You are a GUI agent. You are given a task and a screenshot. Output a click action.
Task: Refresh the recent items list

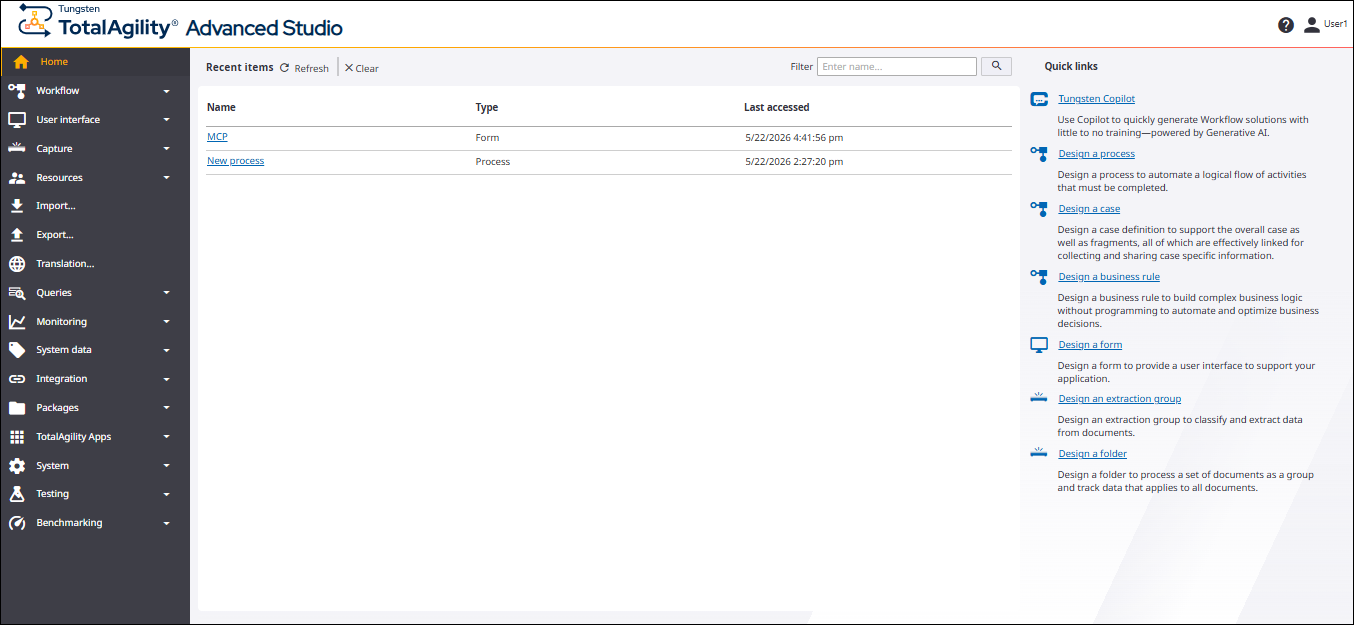(x=304, y=68)
